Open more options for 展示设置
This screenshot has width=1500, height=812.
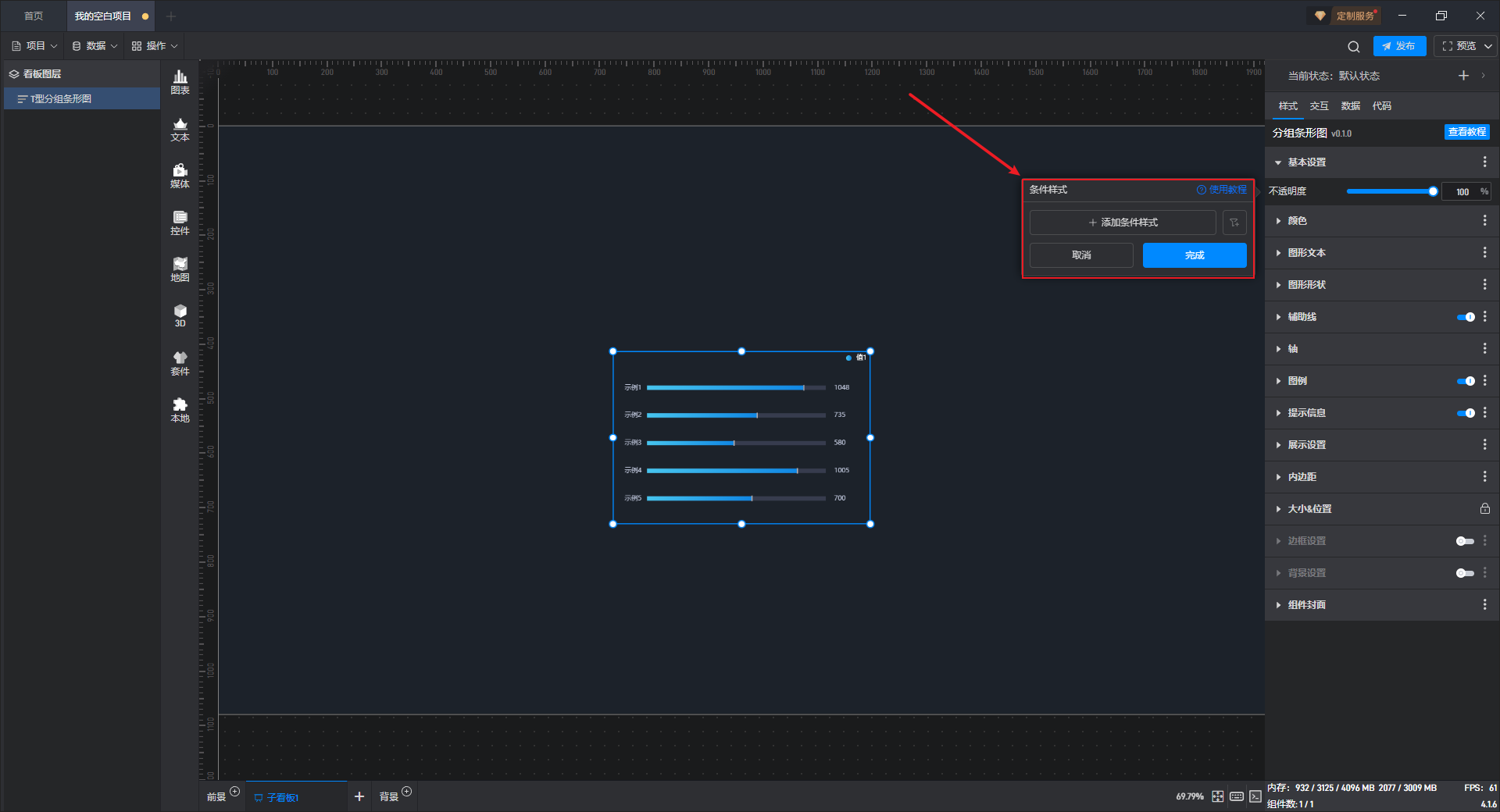(1485, 445)
